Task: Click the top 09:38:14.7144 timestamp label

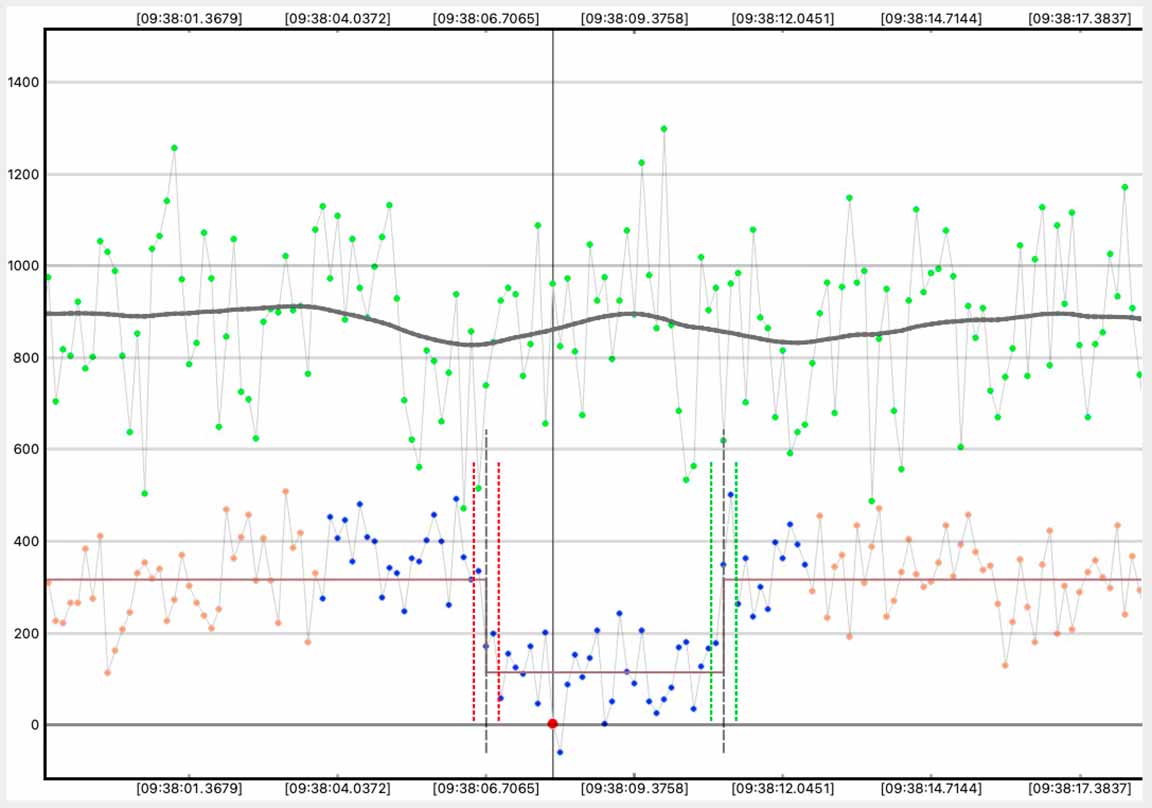Action: 931,18
